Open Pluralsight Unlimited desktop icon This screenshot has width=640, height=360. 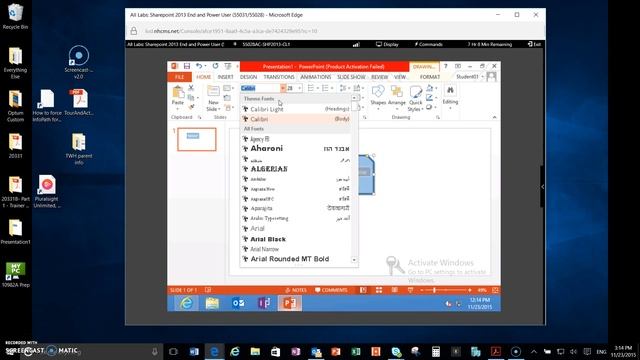tap(47, 191)
